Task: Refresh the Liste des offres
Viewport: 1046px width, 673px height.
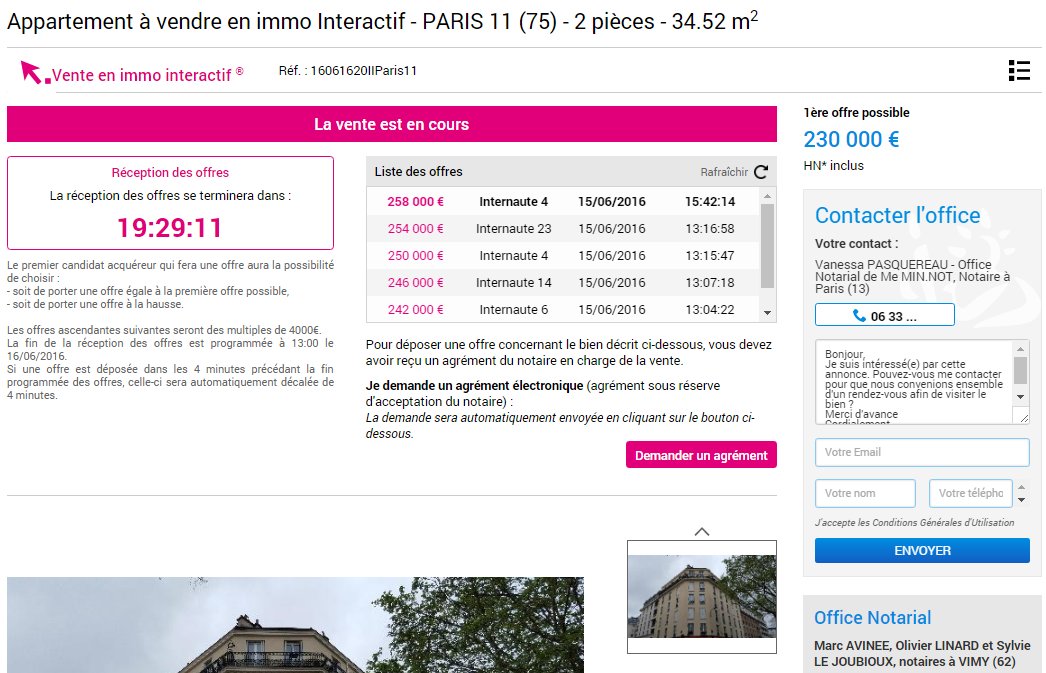Action: click(x=761, y=171)
